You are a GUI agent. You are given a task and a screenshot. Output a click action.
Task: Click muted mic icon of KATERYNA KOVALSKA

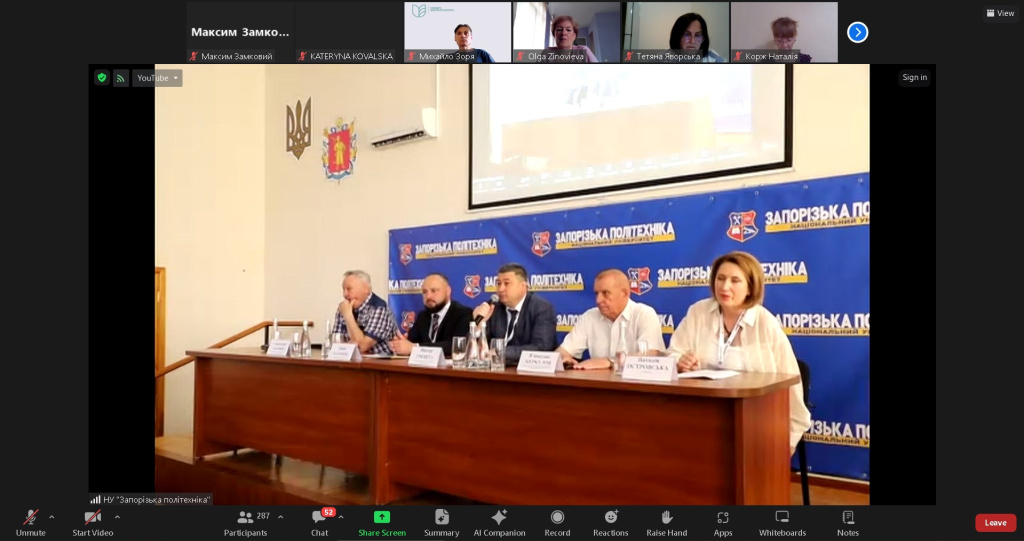302,56
